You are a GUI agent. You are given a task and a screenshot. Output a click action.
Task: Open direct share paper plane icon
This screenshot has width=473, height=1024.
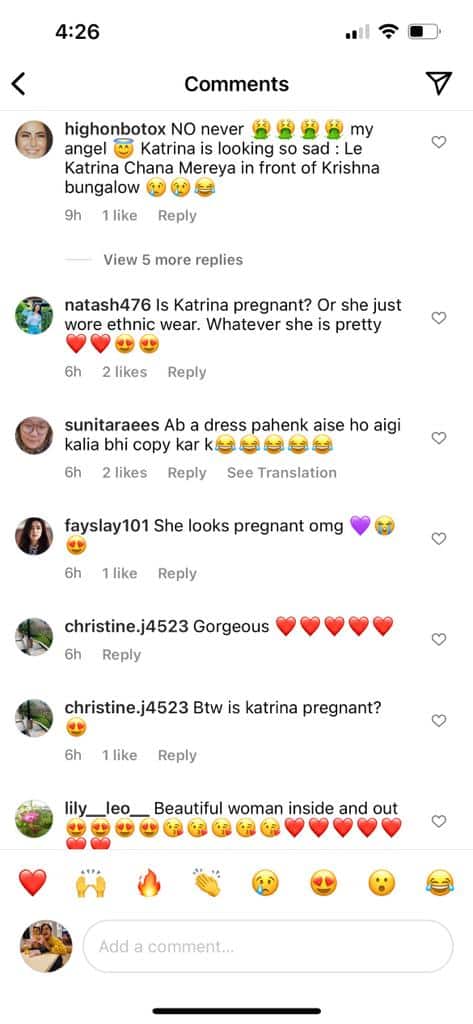click(x=438, y=83)
